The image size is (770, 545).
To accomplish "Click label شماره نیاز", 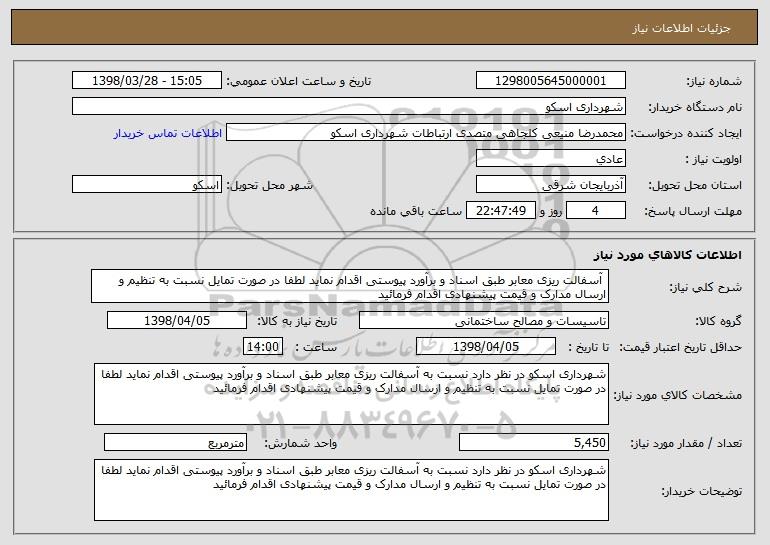I will 714,82.
